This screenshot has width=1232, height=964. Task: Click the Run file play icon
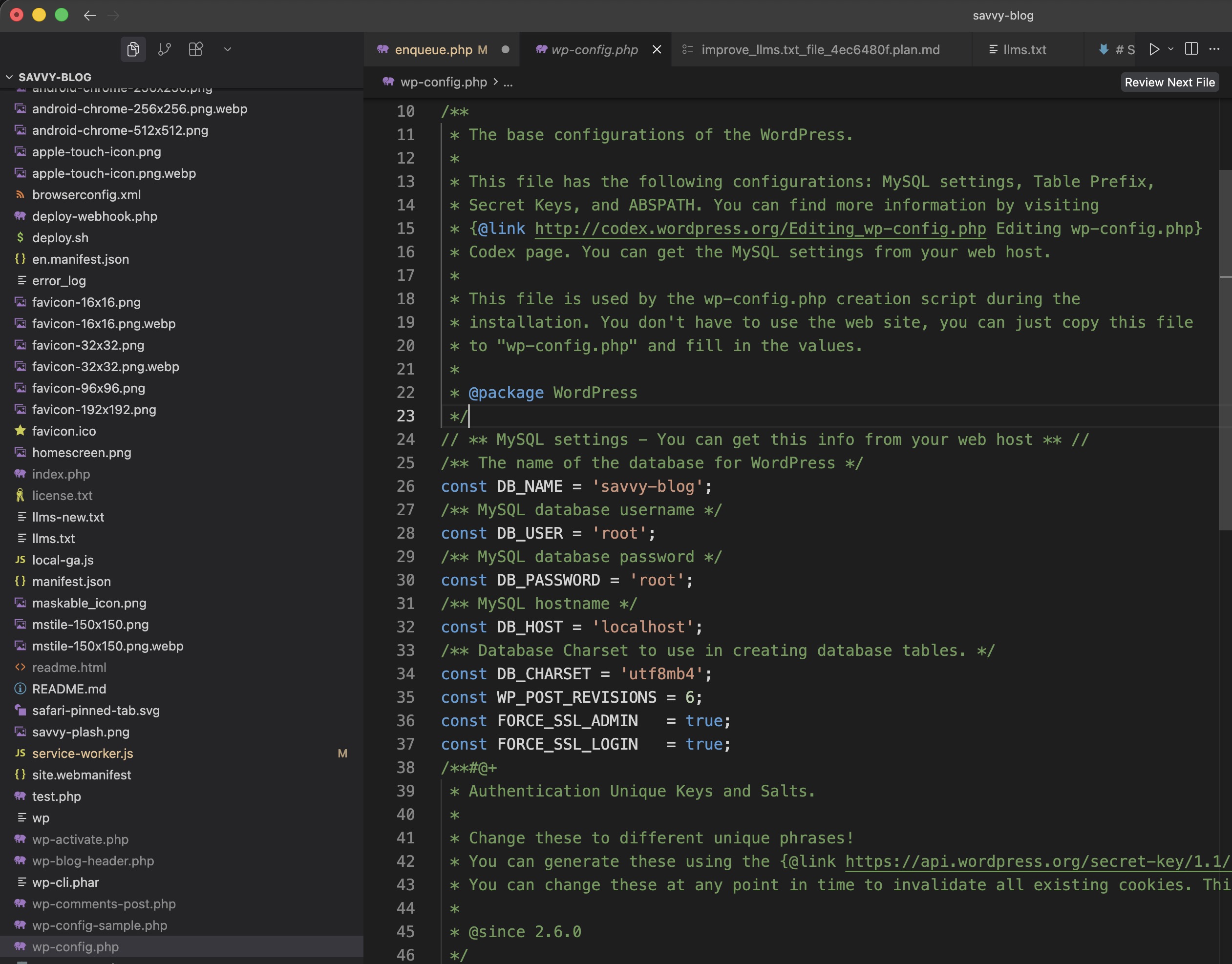(1153, 49)
